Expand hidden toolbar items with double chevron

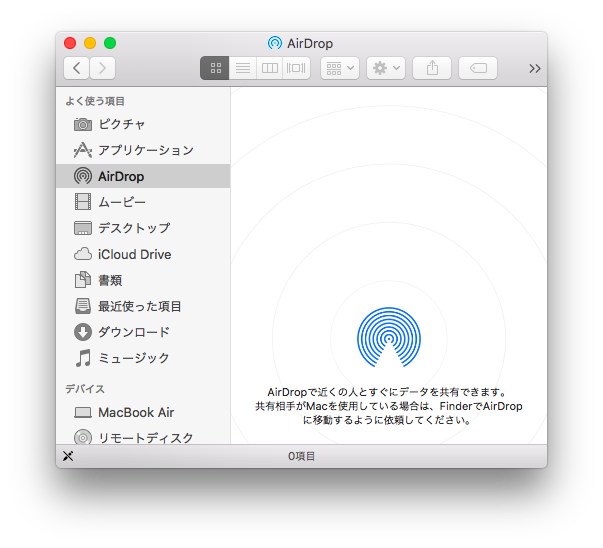tap(535, 68)
